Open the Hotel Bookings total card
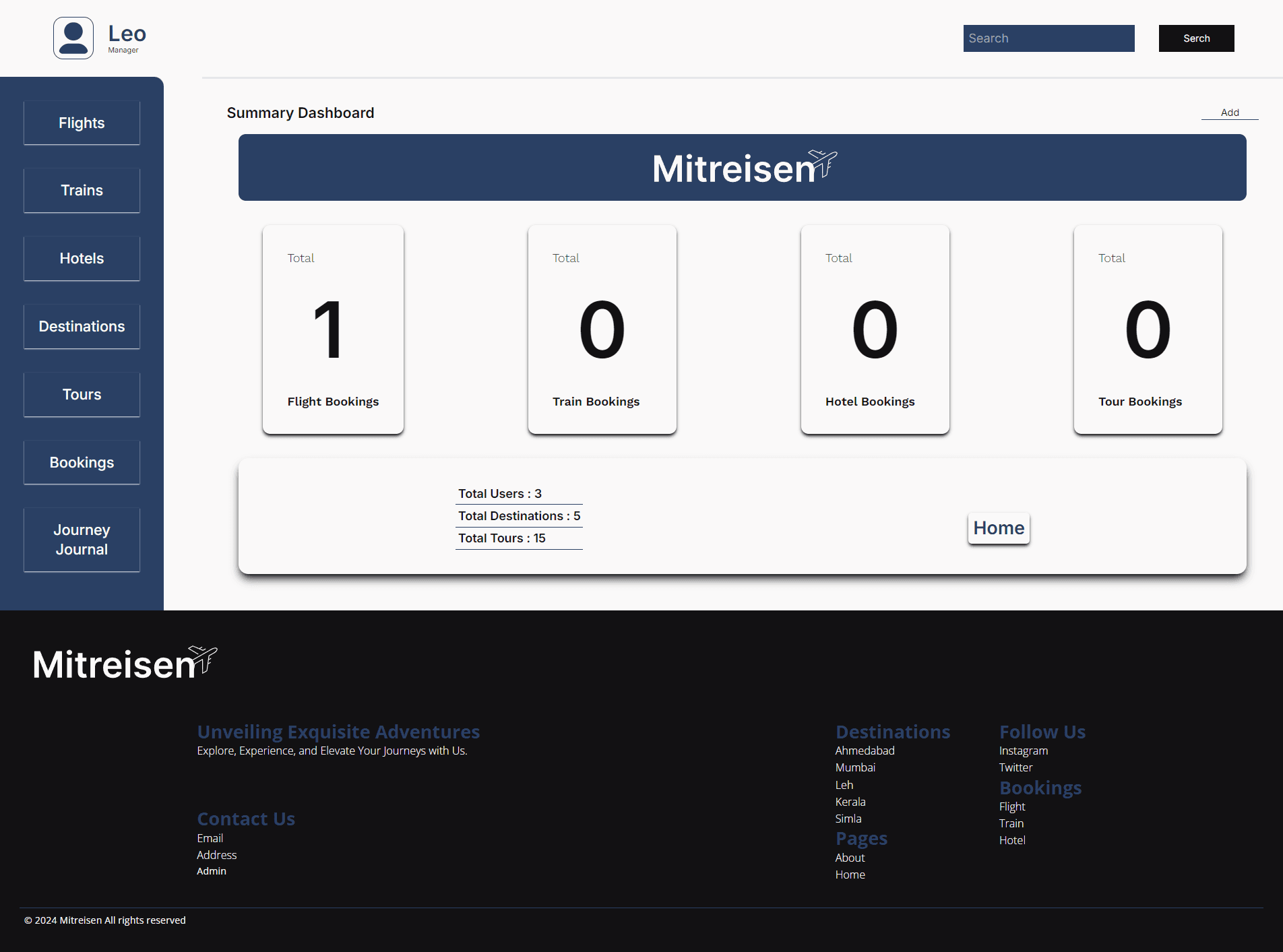The image size is (1283, 952). coord(875,329)
